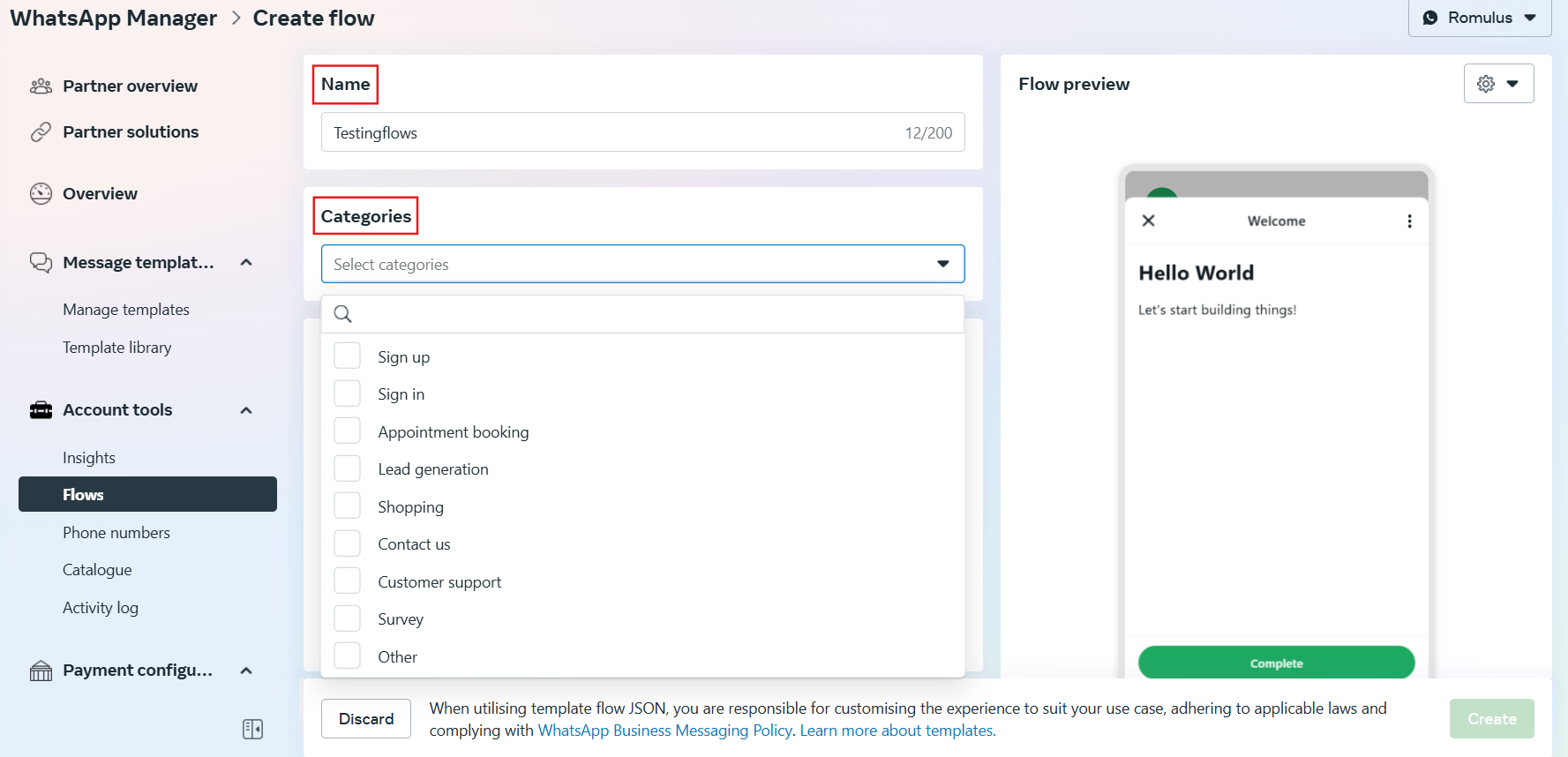Collapse the Message templates section
This screenshot has height=757, width=1568.
point(246,263)
